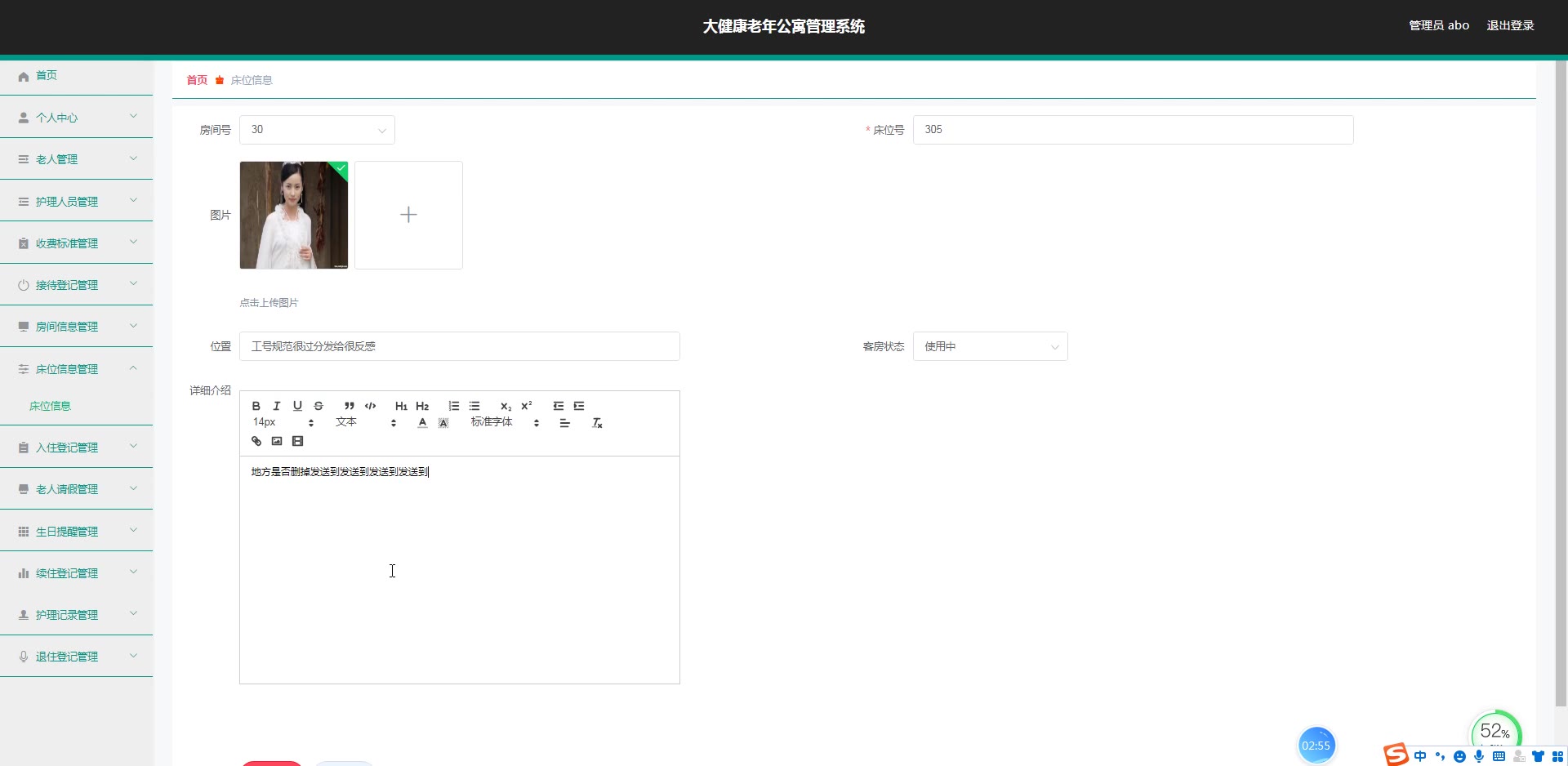Expand the 房间信息管理 menu
This screenshot has height=766, width=1568.
[76, 327]
